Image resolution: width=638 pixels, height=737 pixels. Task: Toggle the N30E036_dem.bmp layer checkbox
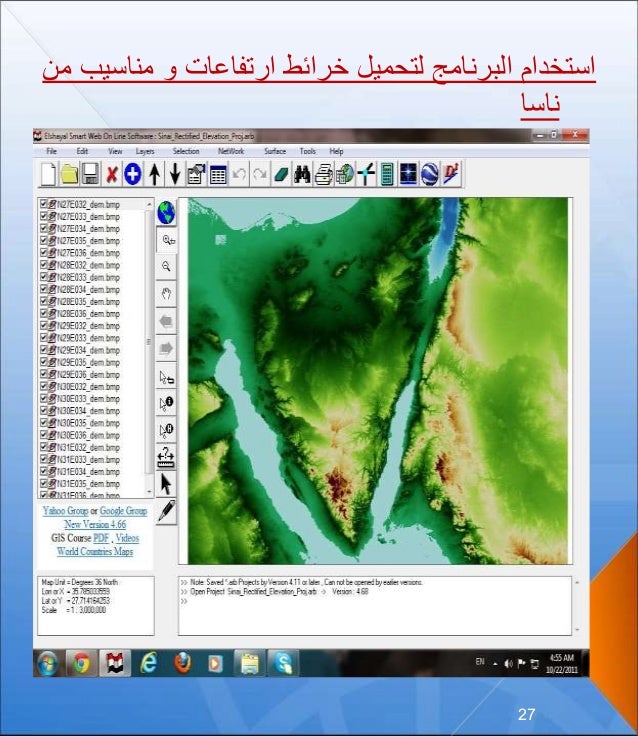(x=44, y=435)
